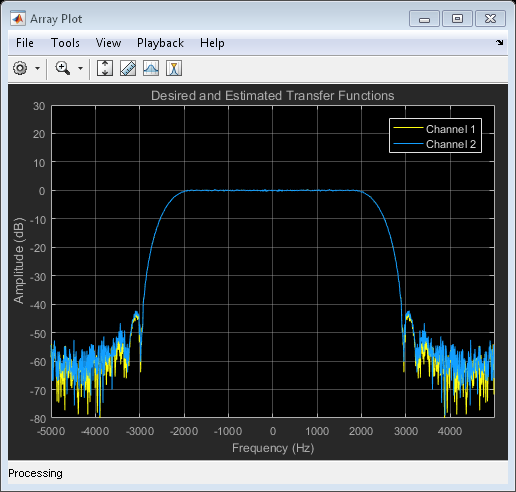Screen dimensions: 516x492
Task: Open the Playback menu
Action: [160, 43]
